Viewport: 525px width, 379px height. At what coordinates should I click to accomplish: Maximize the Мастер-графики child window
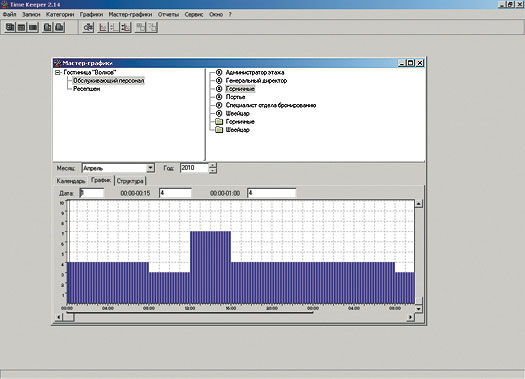click(410, 63)
